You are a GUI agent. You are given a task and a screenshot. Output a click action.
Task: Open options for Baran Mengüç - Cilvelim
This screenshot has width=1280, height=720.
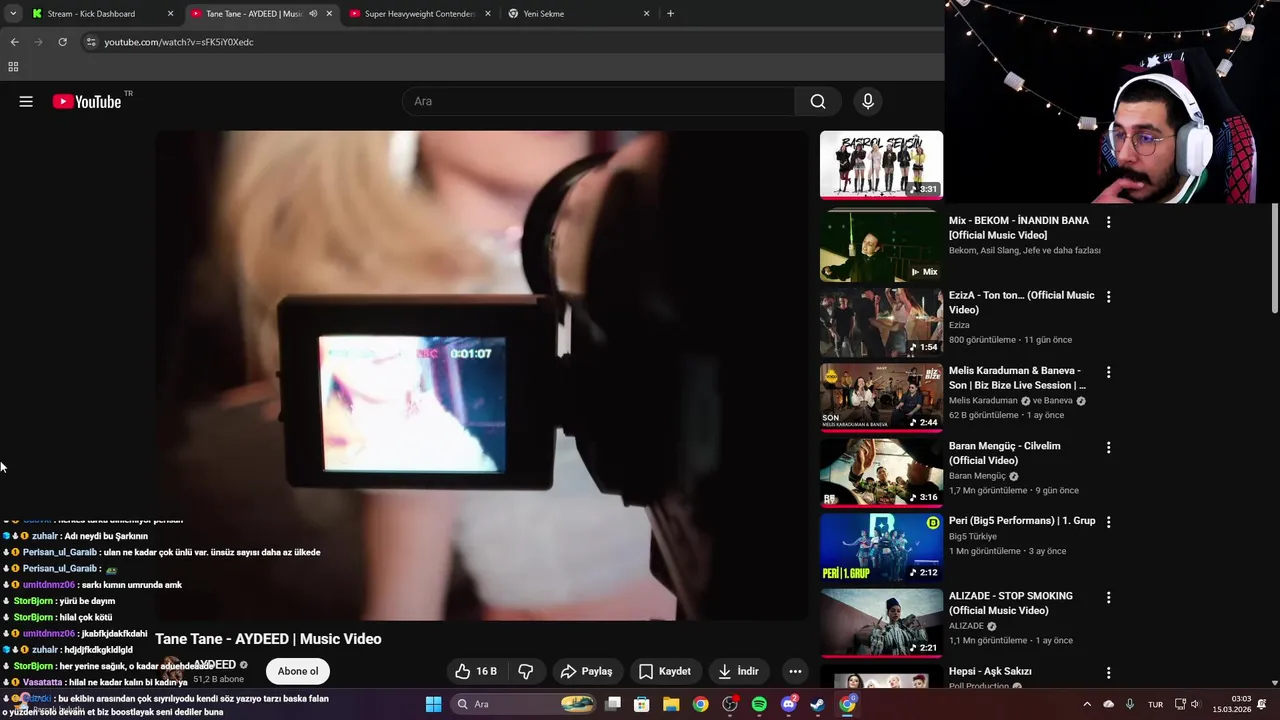coord(1108,447)
